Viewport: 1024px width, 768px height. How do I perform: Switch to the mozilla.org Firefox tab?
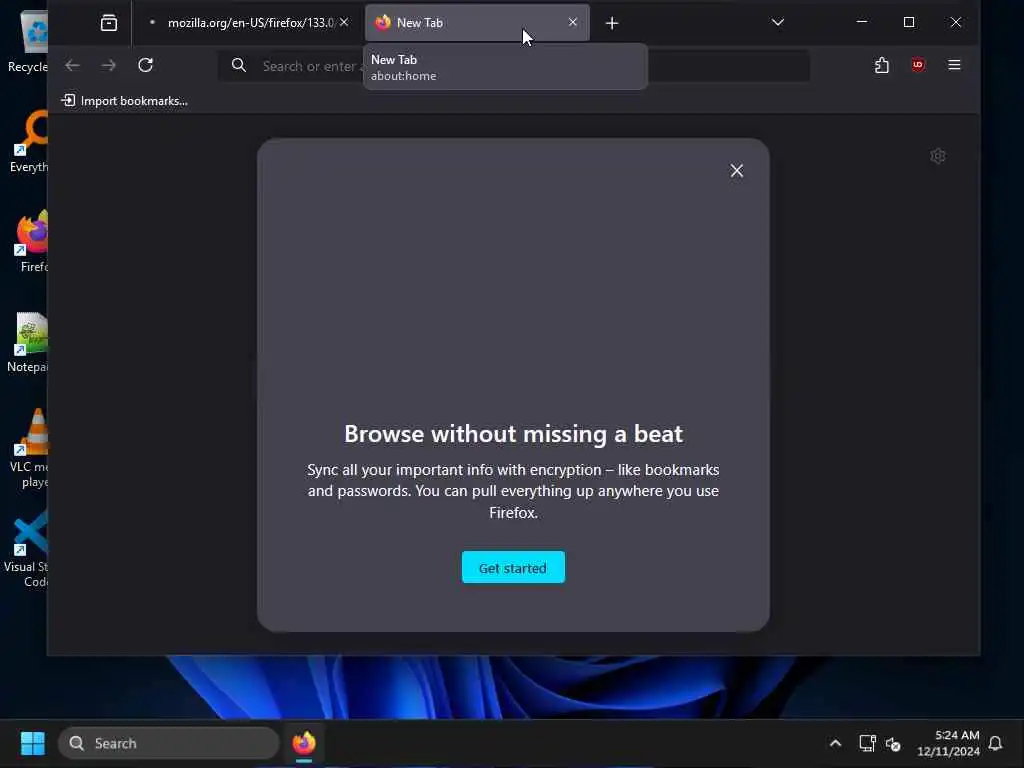pyautogui.click(x=249, y=23)
